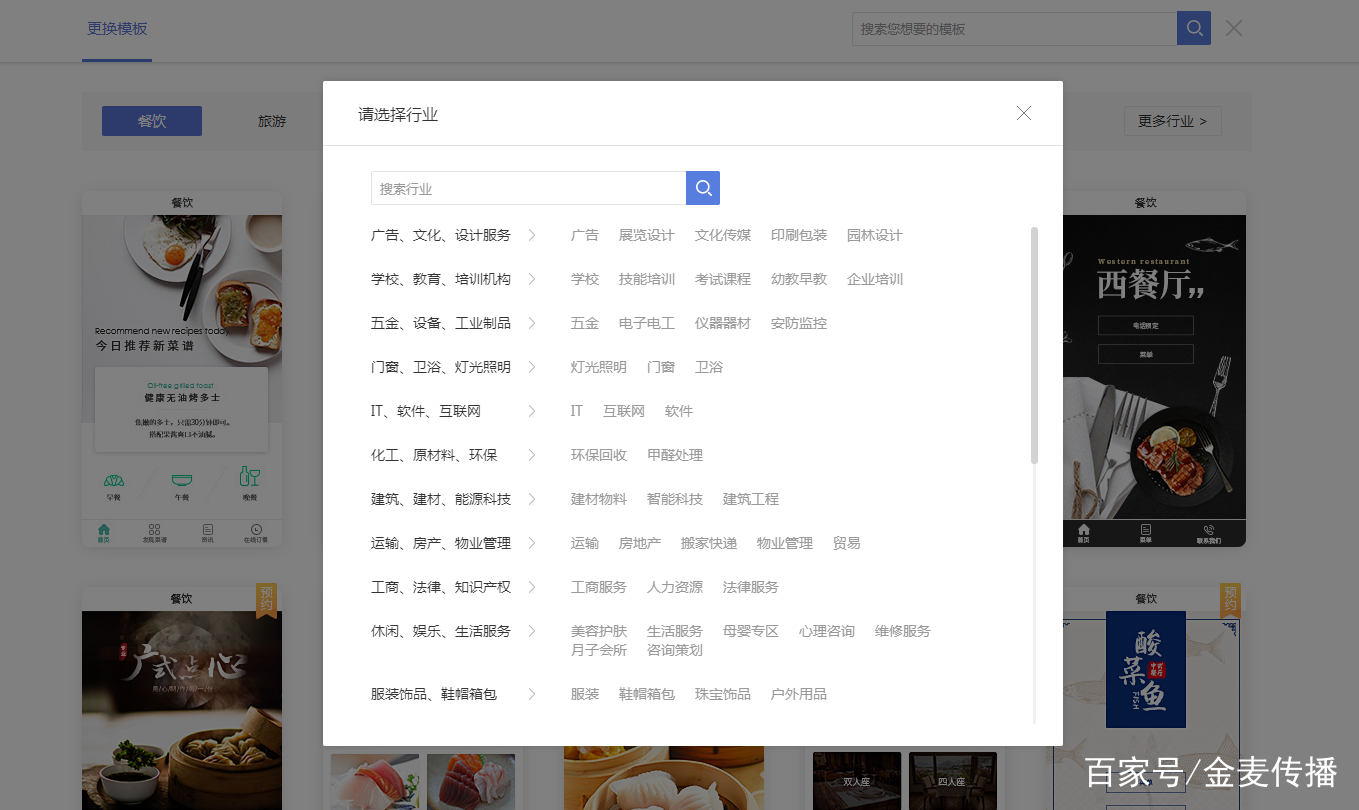Click the 午餐 lunch bowl icon
1359x810 pixels.
181,478
